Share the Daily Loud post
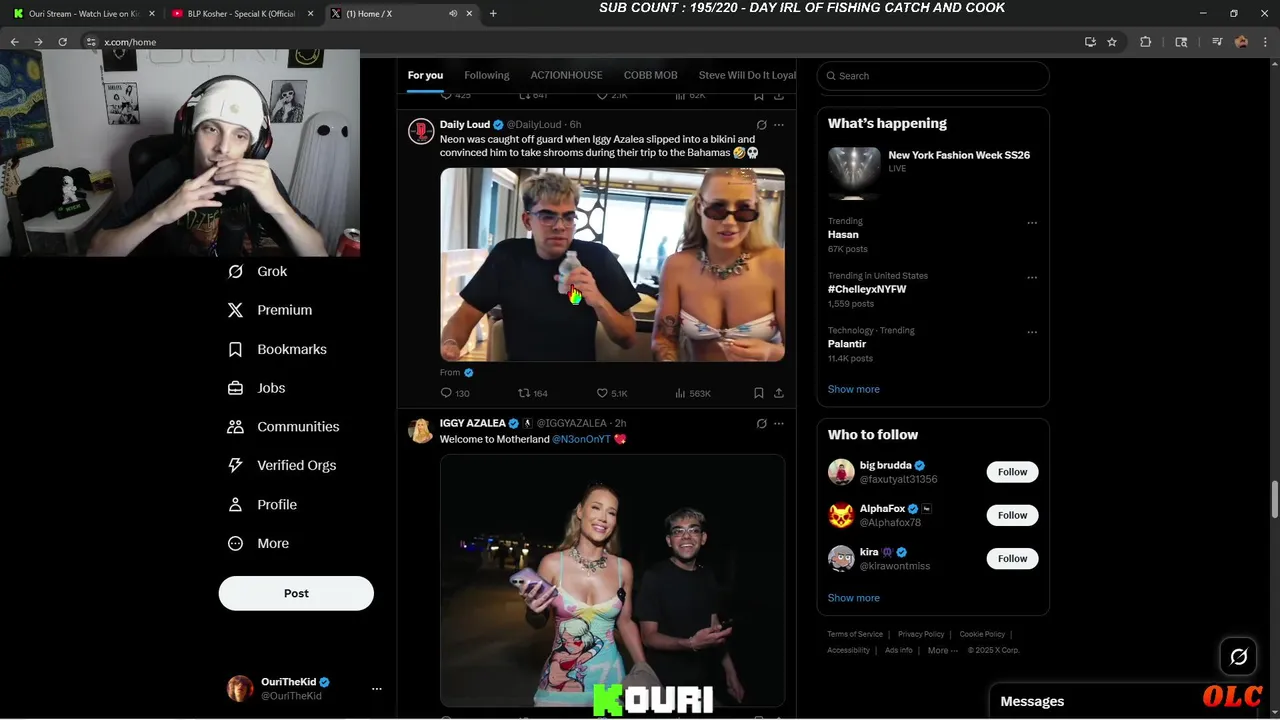1280x720 pixels. [779, 393]
